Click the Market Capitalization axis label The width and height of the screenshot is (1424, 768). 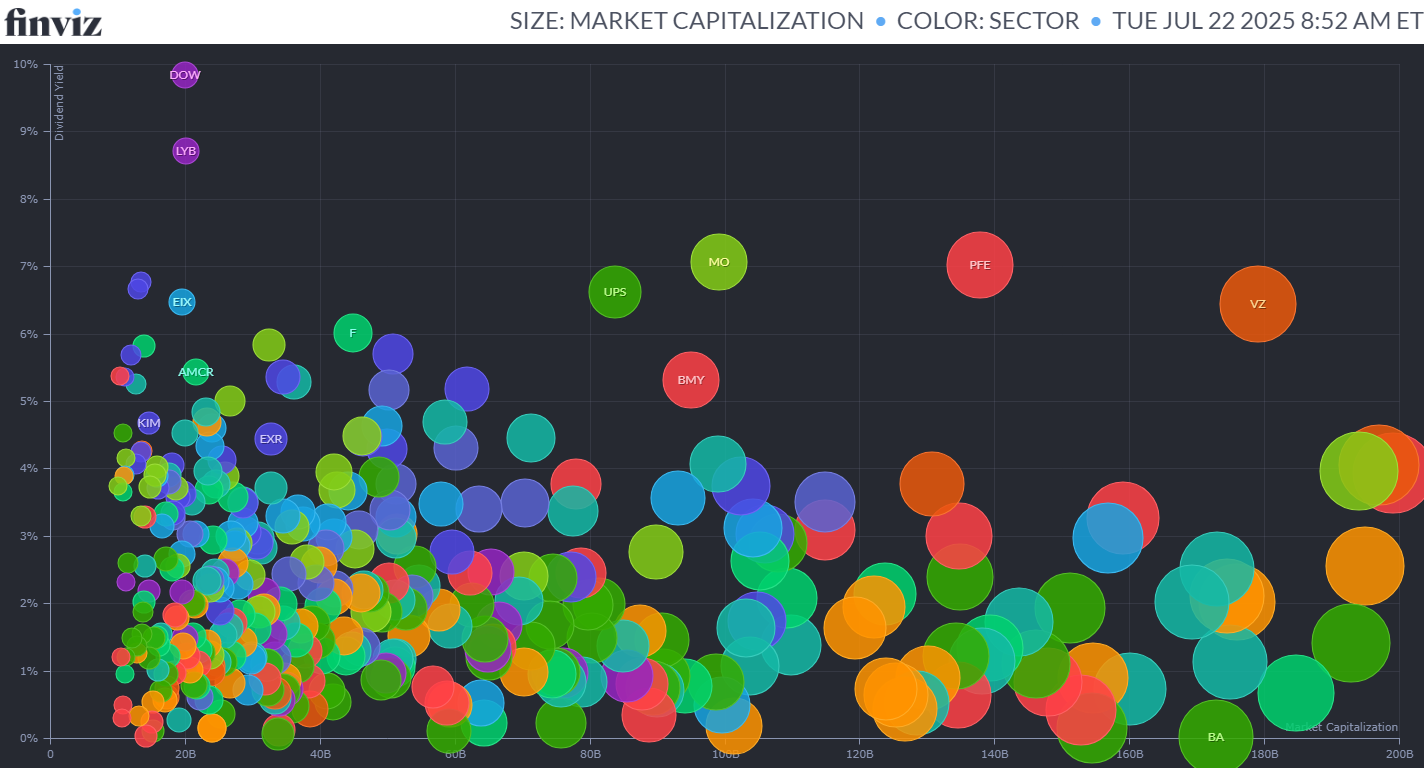[x=1341, y=727]
